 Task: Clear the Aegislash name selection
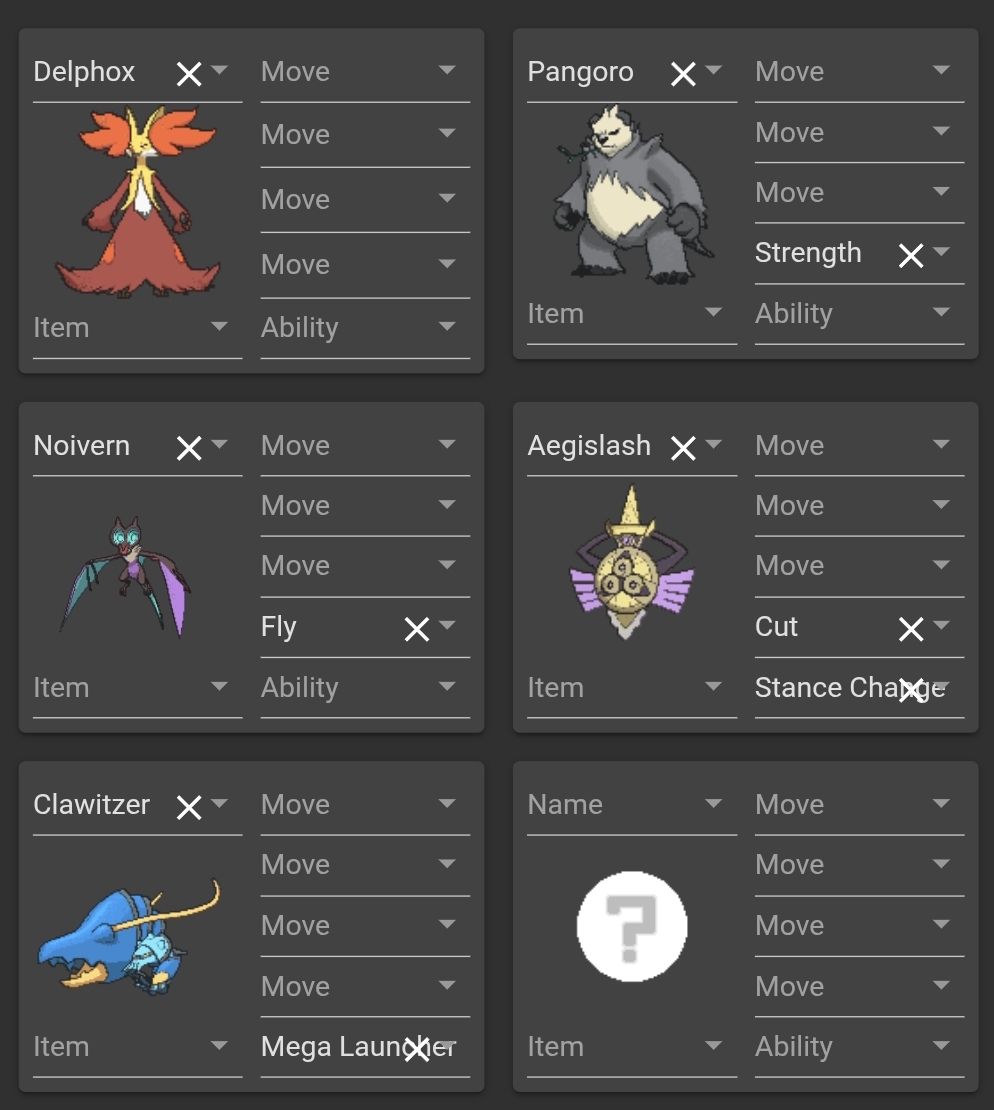(x=683, y=447)
